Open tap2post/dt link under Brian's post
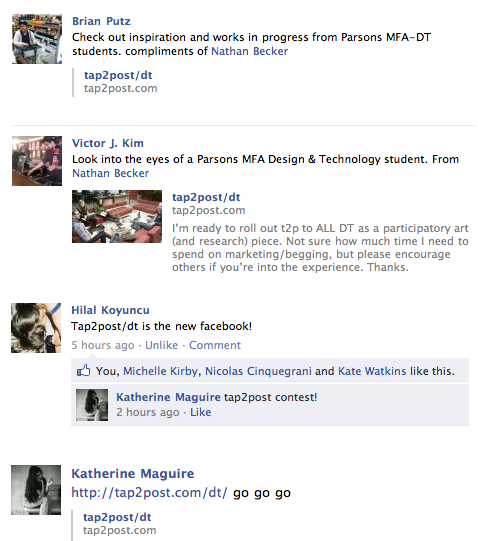This screenshot has height=541, width=478. 118,75
